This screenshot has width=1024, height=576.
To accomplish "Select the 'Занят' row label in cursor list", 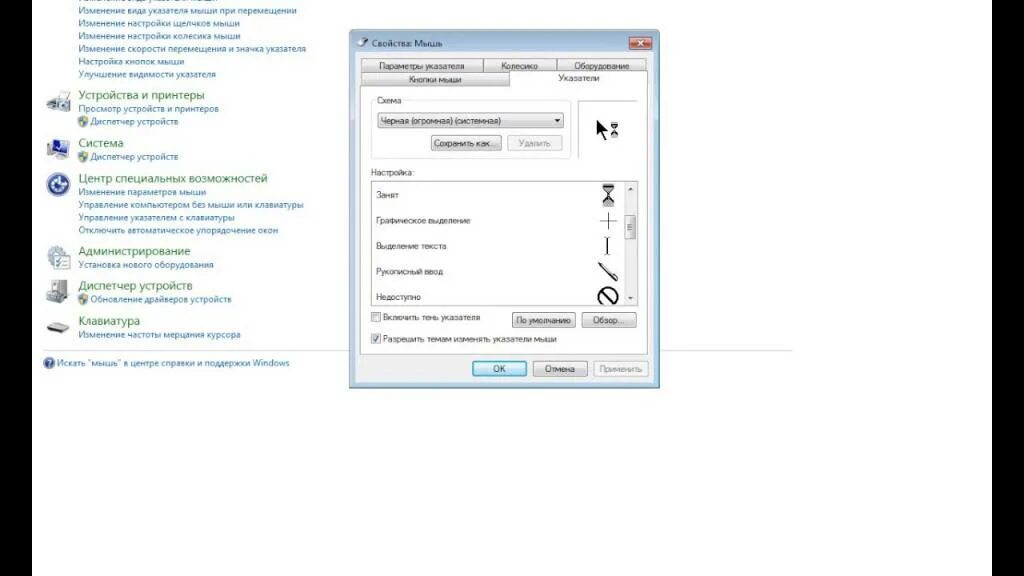I will (387, 195).
